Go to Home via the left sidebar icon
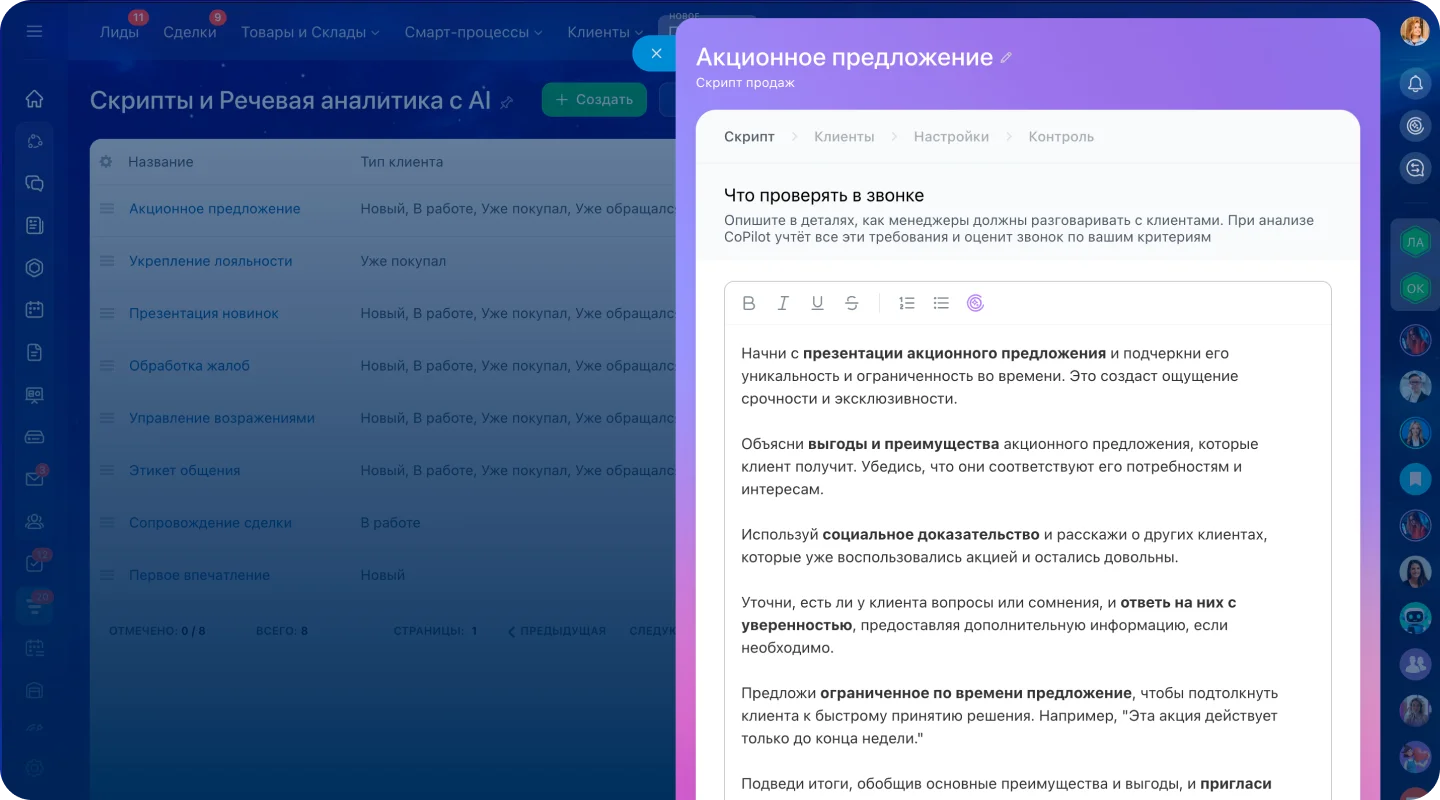 point(33,99)
